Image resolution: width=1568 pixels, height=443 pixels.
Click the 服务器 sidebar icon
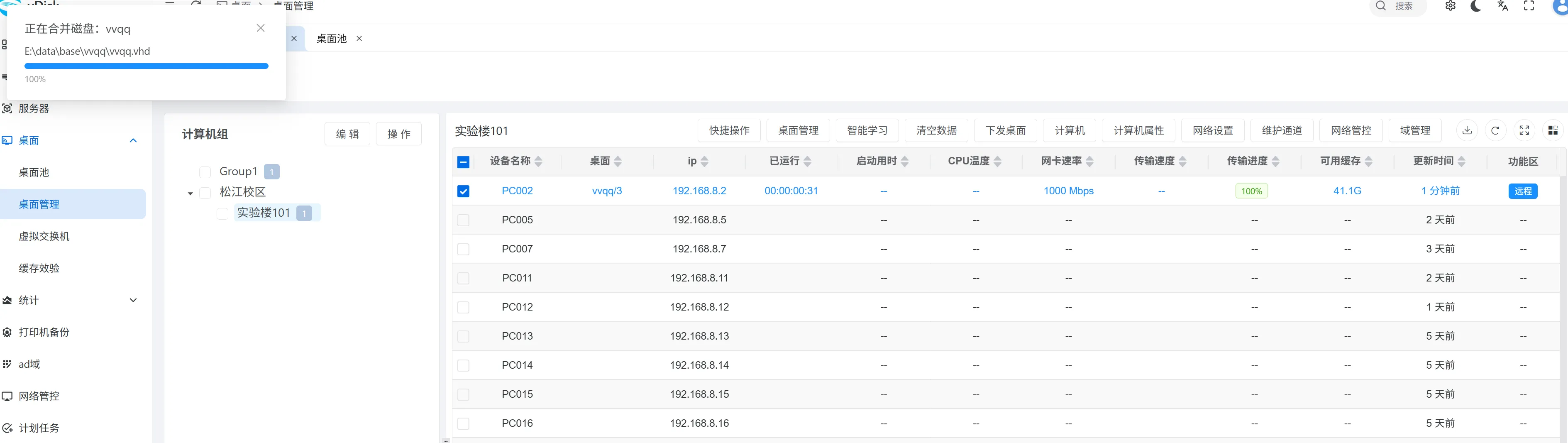pyautogui.click(x=7, y=108)
